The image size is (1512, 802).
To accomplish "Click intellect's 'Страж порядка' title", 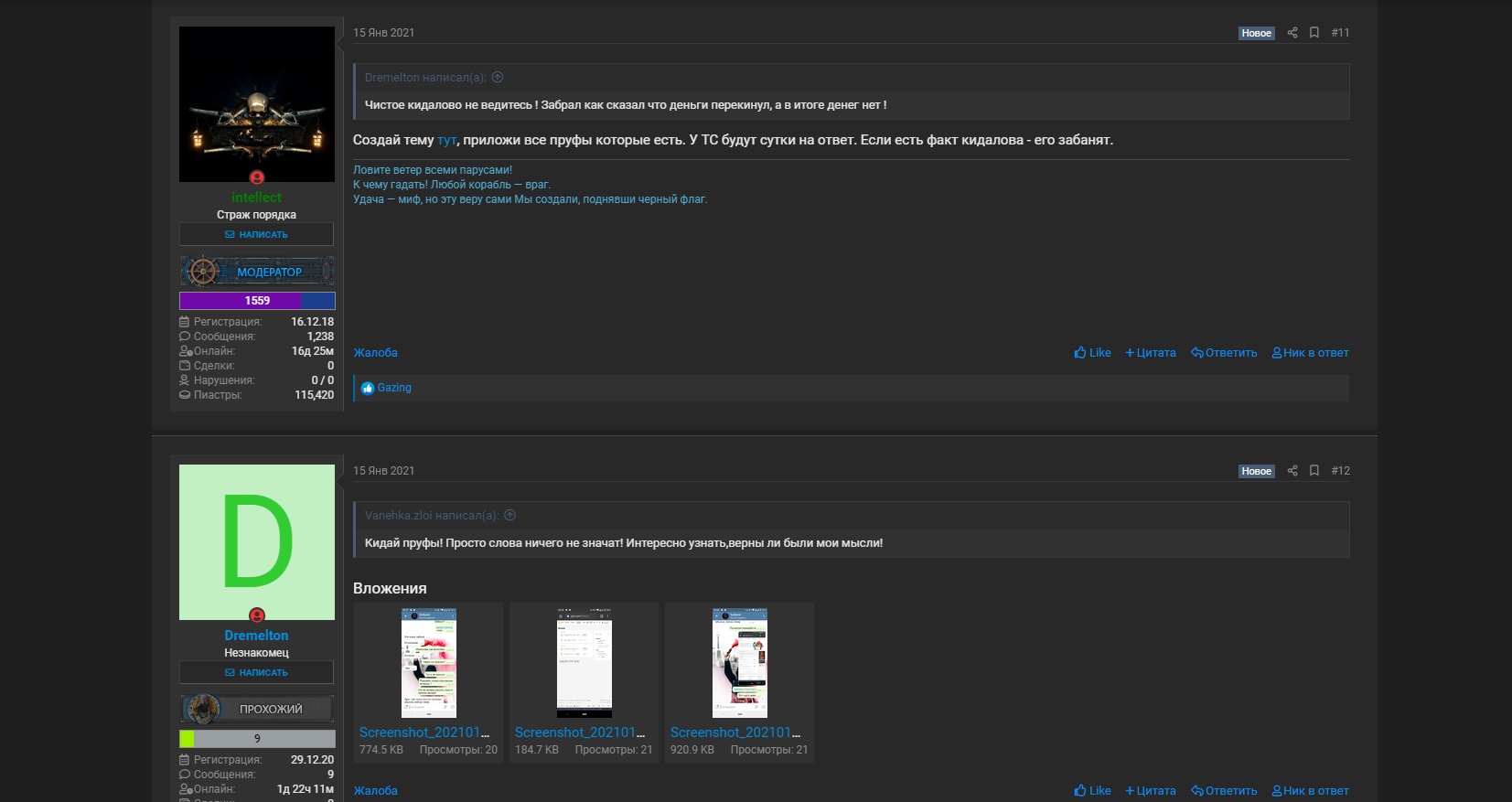I will click(x=256, y=215).
